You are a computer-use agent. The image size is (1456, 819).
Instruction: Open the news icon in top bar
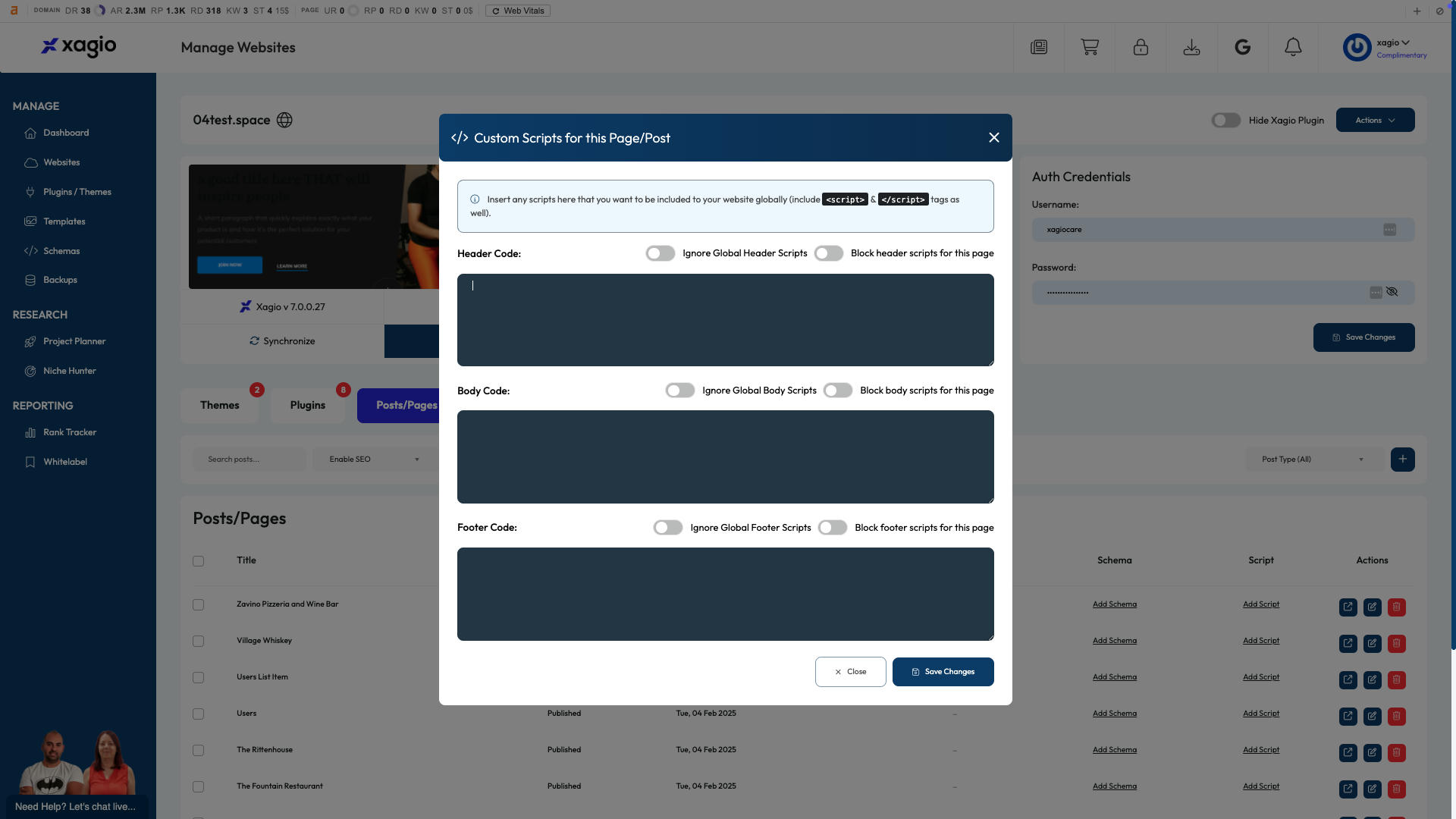(1039, 47)
